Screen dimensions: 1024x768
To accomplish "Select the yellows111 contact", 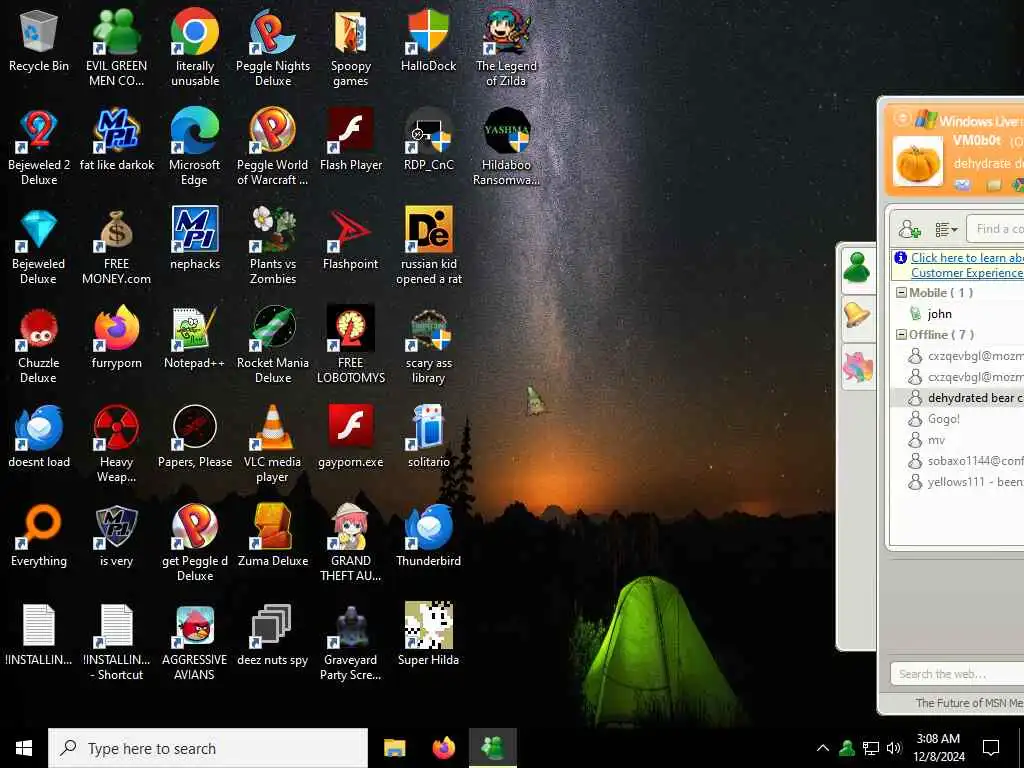I will click(x=967, y=482).
